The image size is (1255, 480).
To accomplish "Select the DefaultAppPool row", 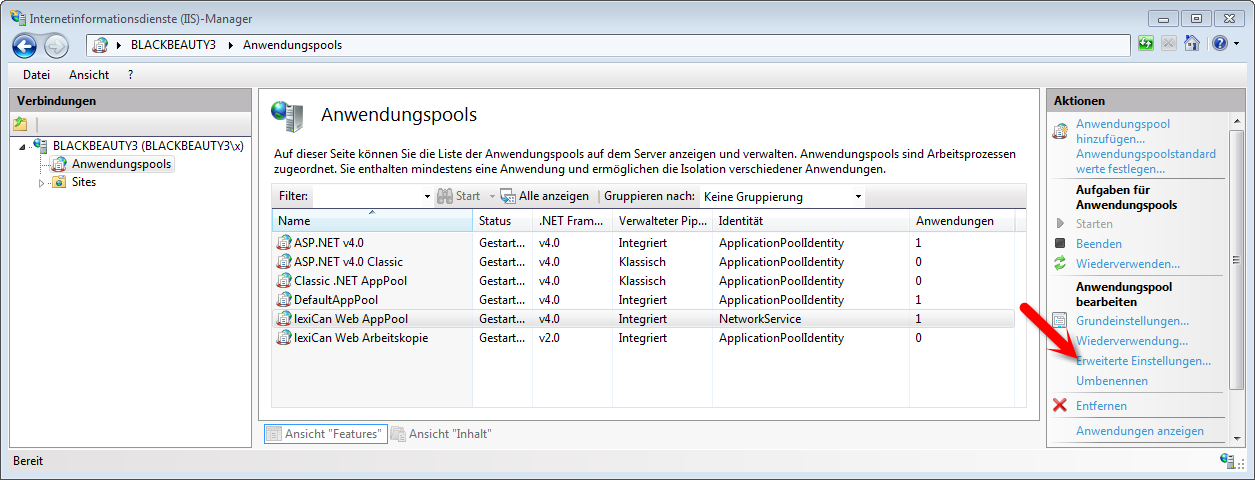I will (335, 300).
